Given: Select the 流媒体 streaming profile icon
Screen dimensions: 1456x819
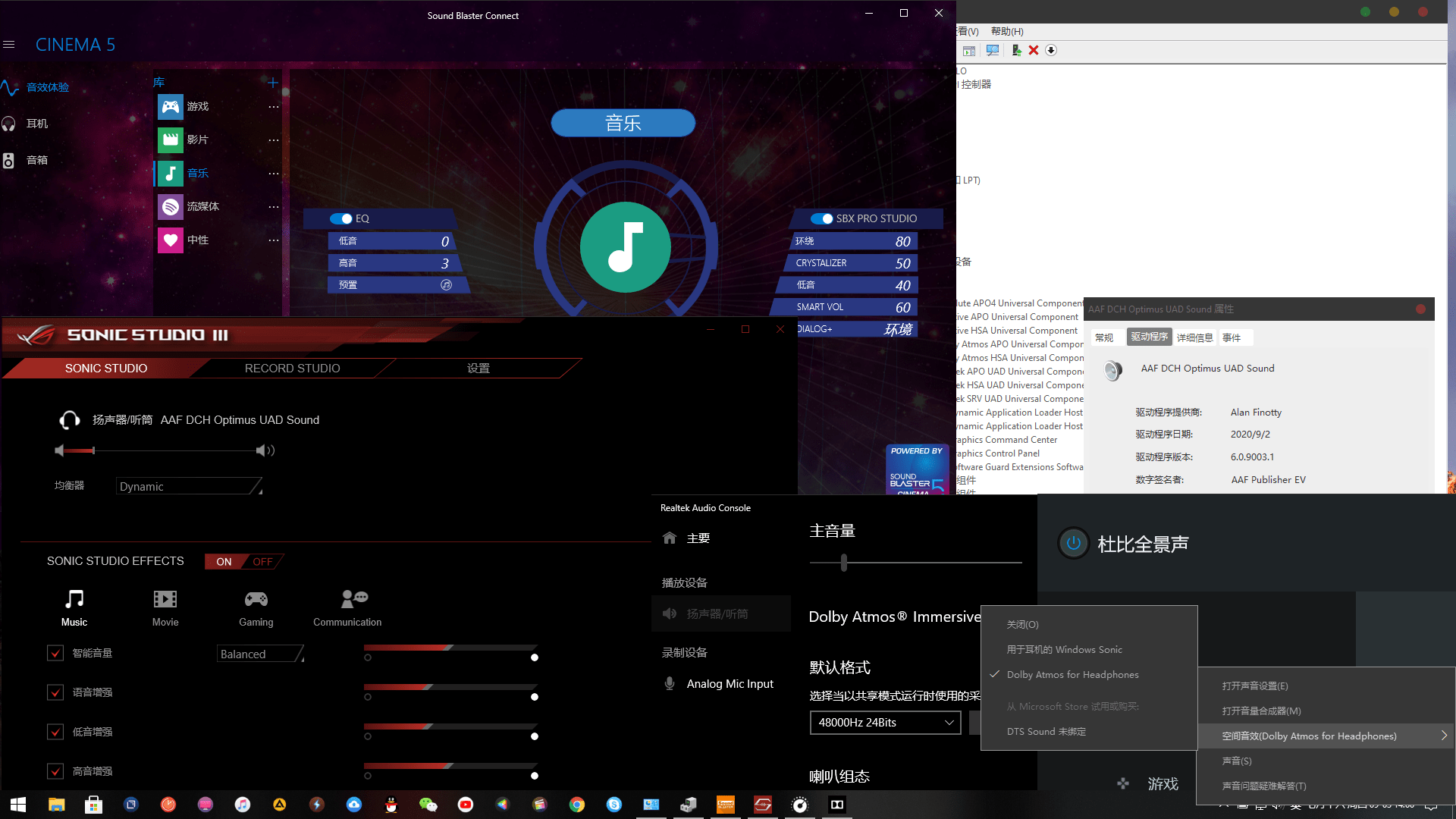Looking at the screenshot, I should [171, 207].
